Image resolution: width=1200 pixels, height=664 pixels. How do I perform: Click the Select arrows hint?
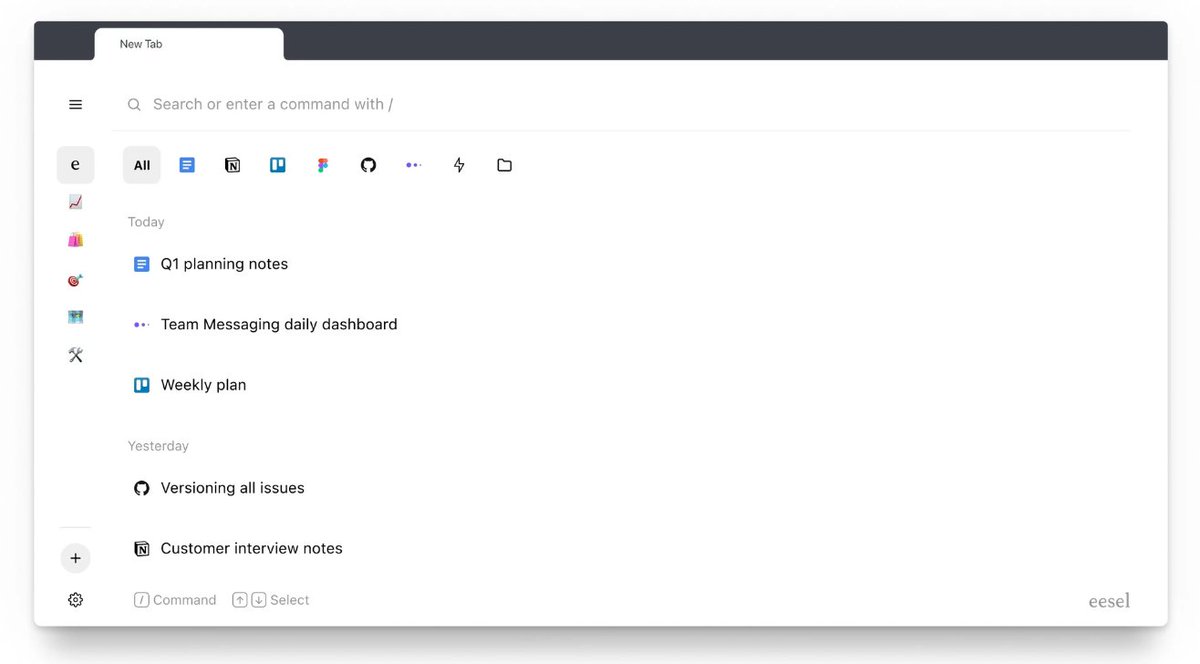(271, 600)
